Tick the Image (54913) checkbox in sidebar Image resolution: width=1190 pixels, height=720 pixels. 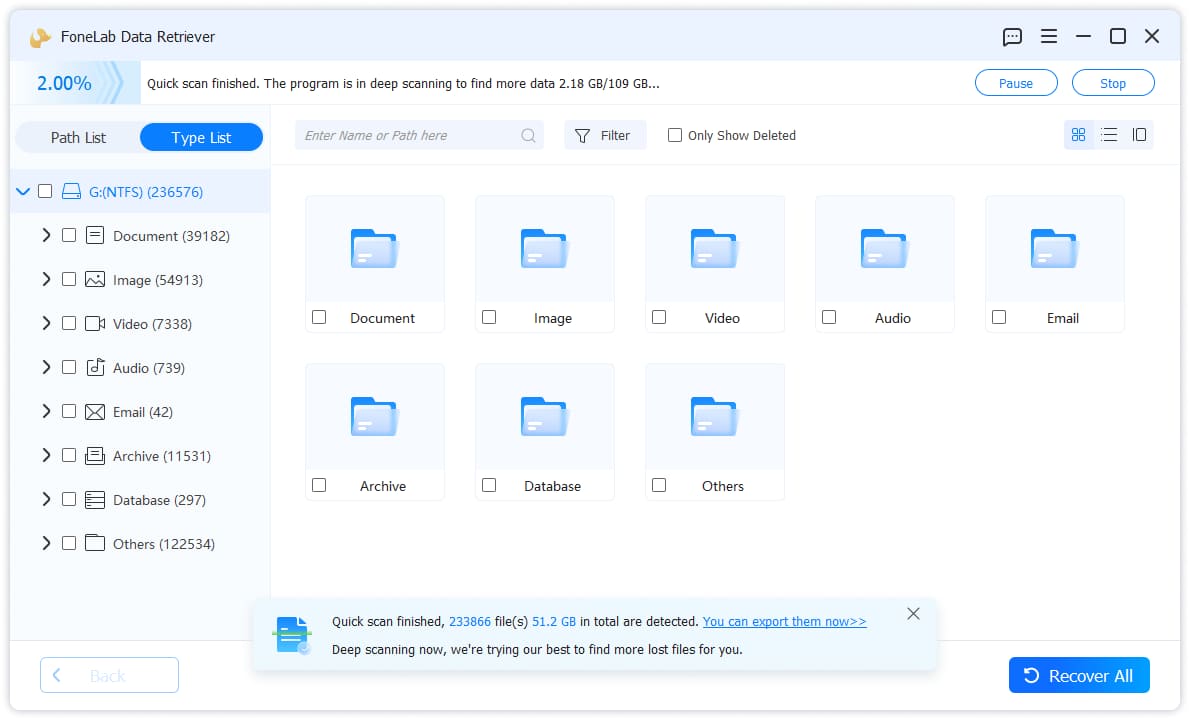69,279
